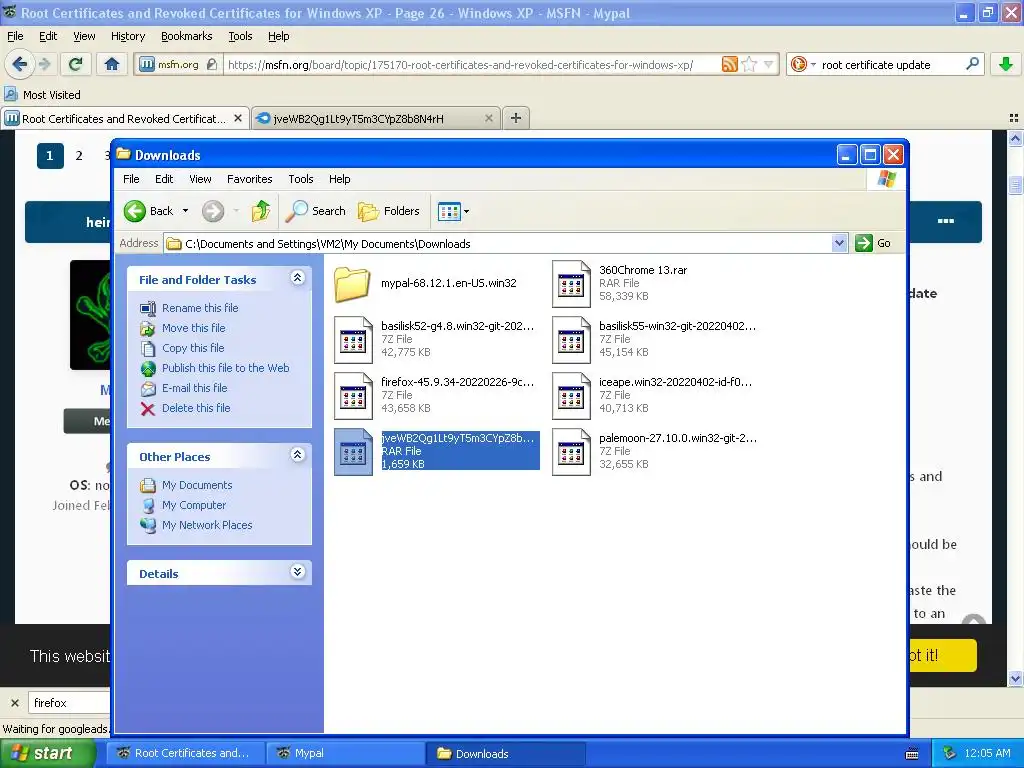Click the jveWB2Qg1Lt9yT5m3CYpZ8b RAR file icon
1024x768 pixels.
tap(353, 452)
